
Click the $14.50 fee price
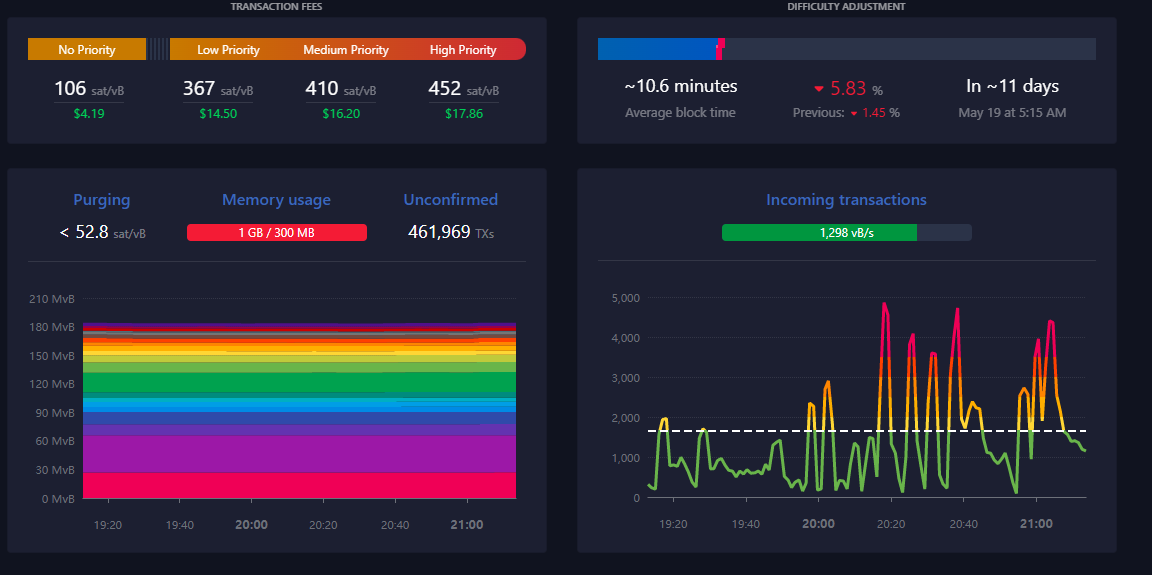click(x=218, y=114)
